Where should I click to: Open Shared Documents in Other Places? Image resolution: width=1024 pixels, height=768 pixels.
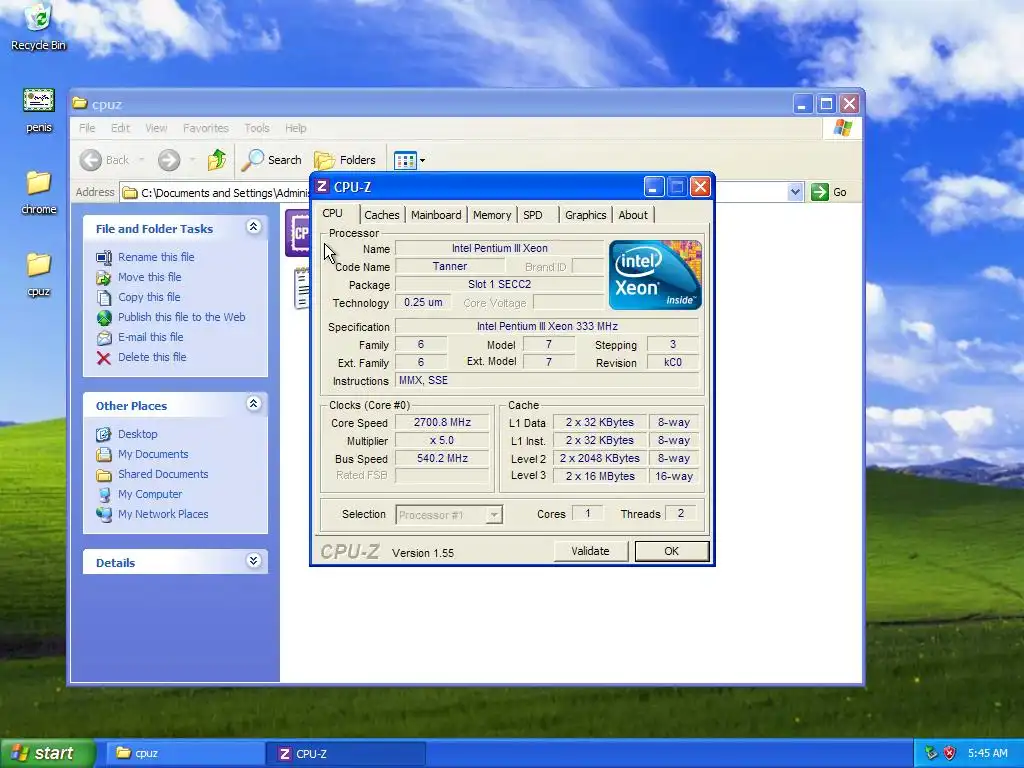[x=163, y=474]
